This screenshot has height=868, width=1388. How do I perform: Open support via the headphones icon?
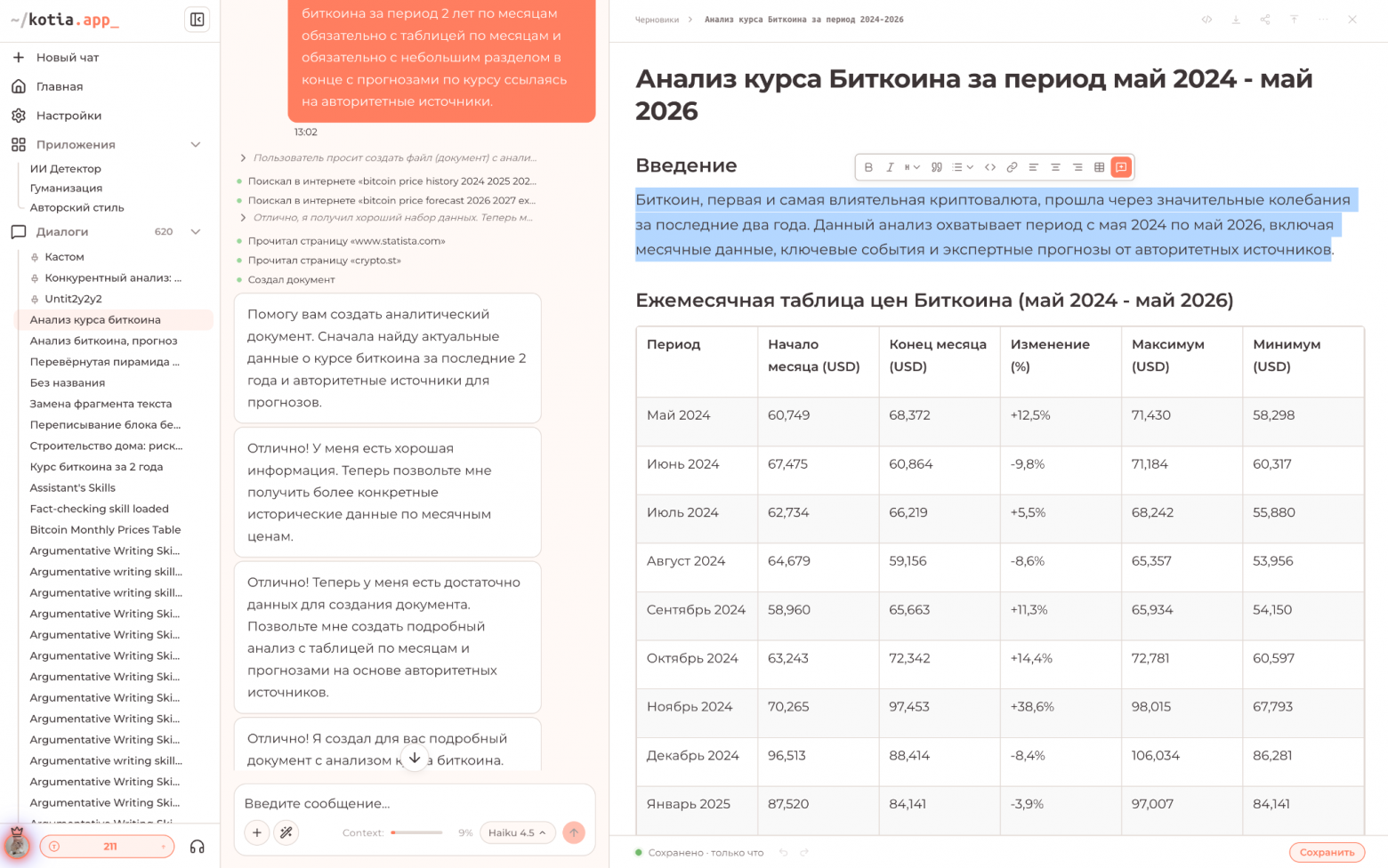[x=198, y=847]
